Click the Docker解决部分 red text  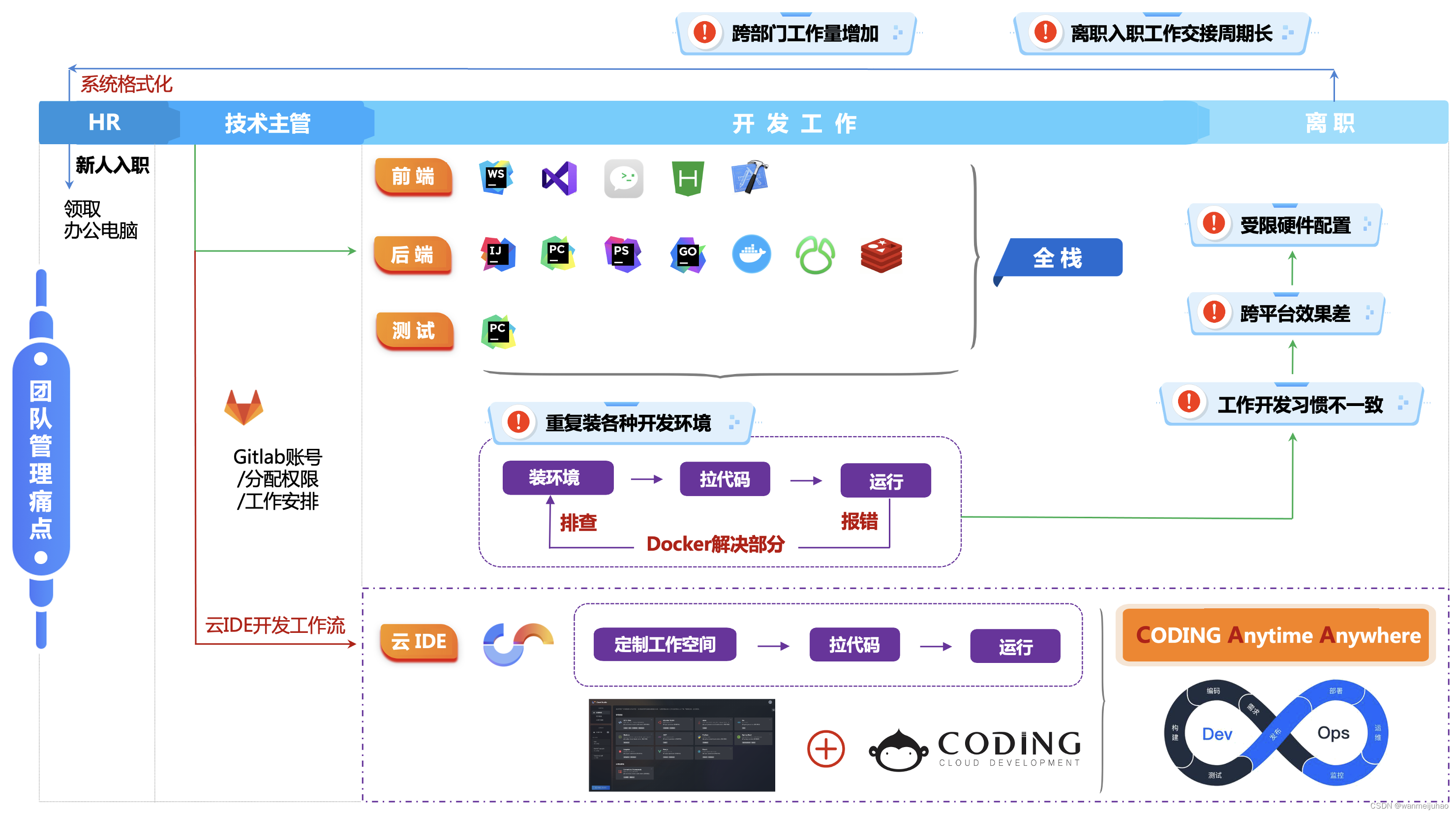716,544
